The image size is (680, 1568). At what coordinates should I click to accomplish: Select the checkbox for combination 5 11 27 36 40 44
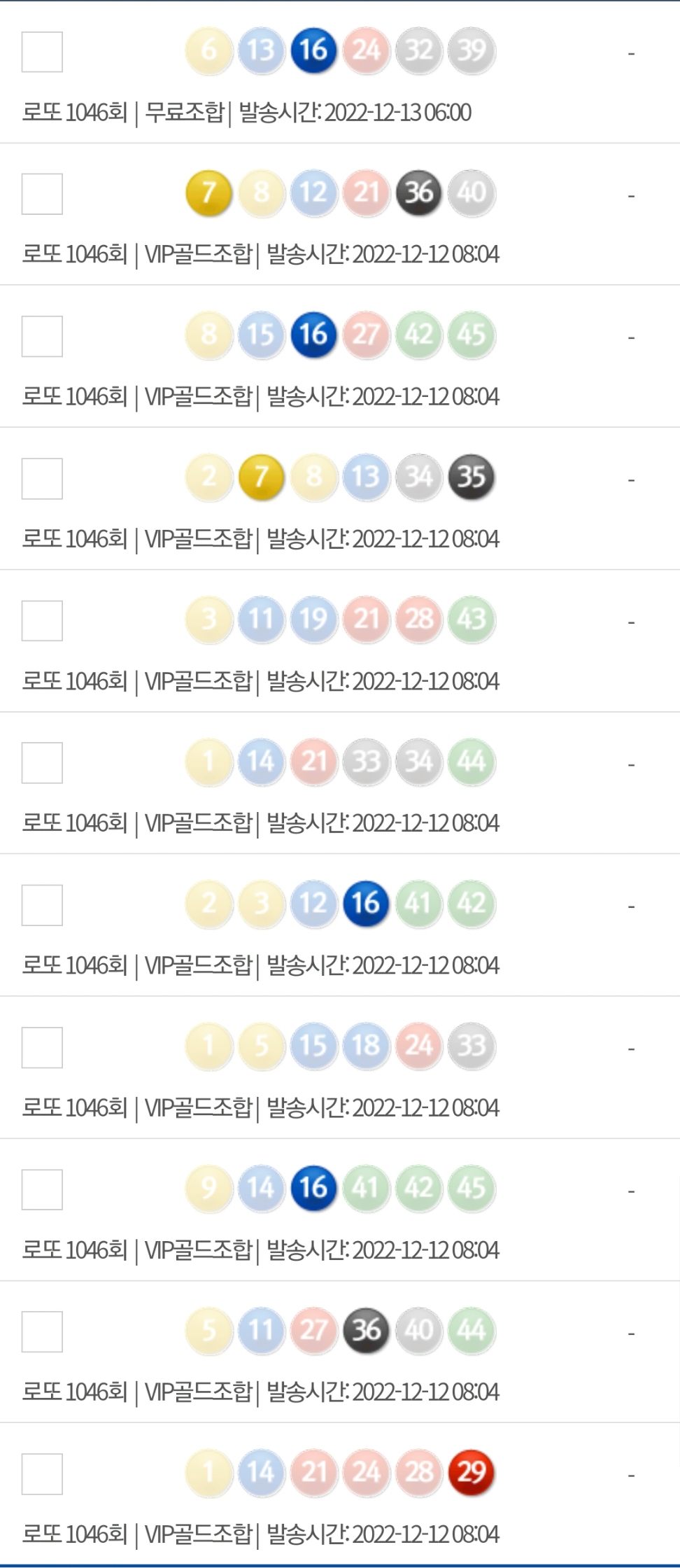coord(42,1331)
